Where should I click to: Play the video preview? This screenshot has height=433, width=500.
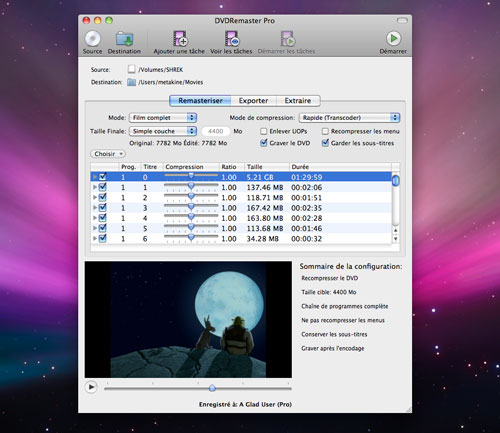[x=91, y=387]
